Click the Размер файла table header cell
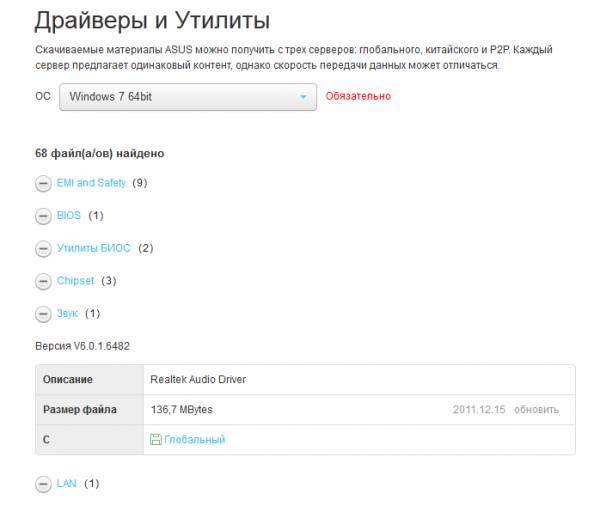Image resolution: width=600 pixels, height=506 pixels. (x=90, y=410)
